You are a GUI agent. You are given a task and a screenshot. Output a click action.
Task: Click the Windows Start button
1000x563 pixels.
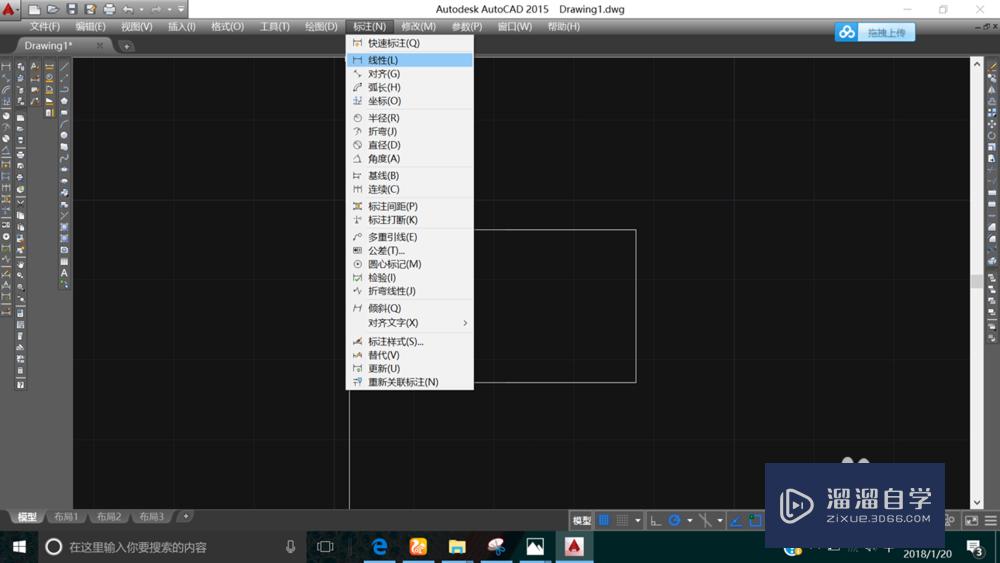click(19, 546)
